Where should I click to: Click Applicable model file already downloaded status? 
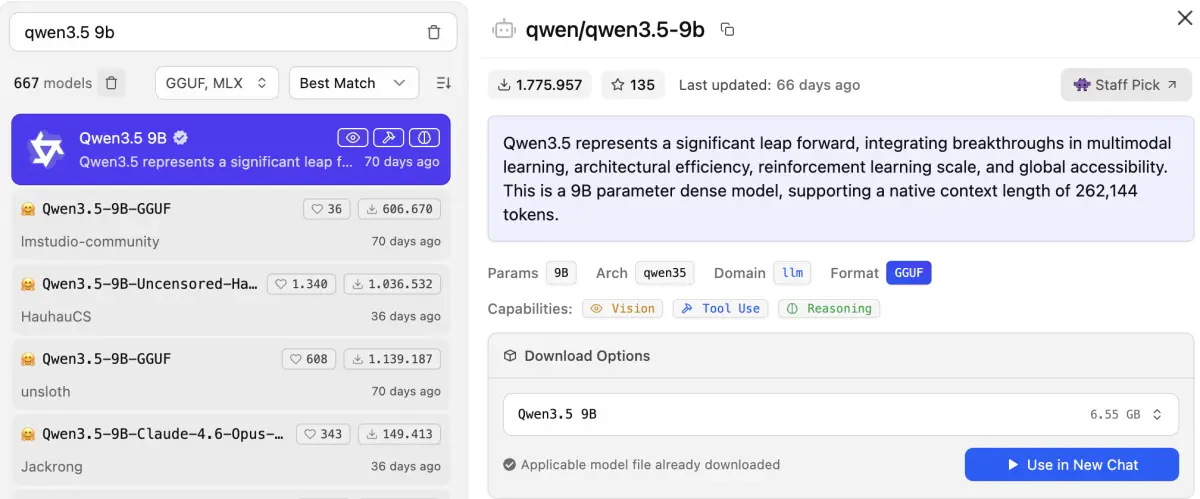(641, 465)
